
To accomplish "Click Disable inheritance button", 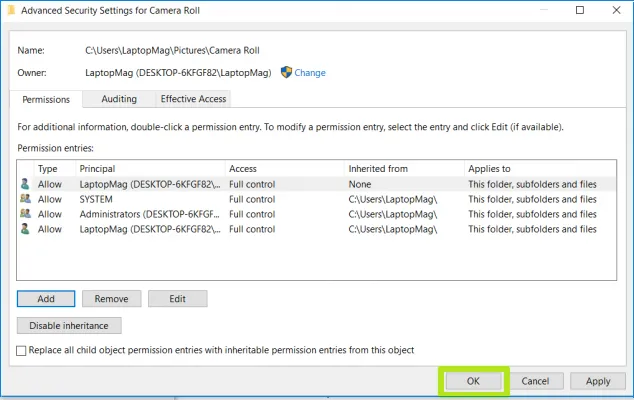I will pos(69,326).
